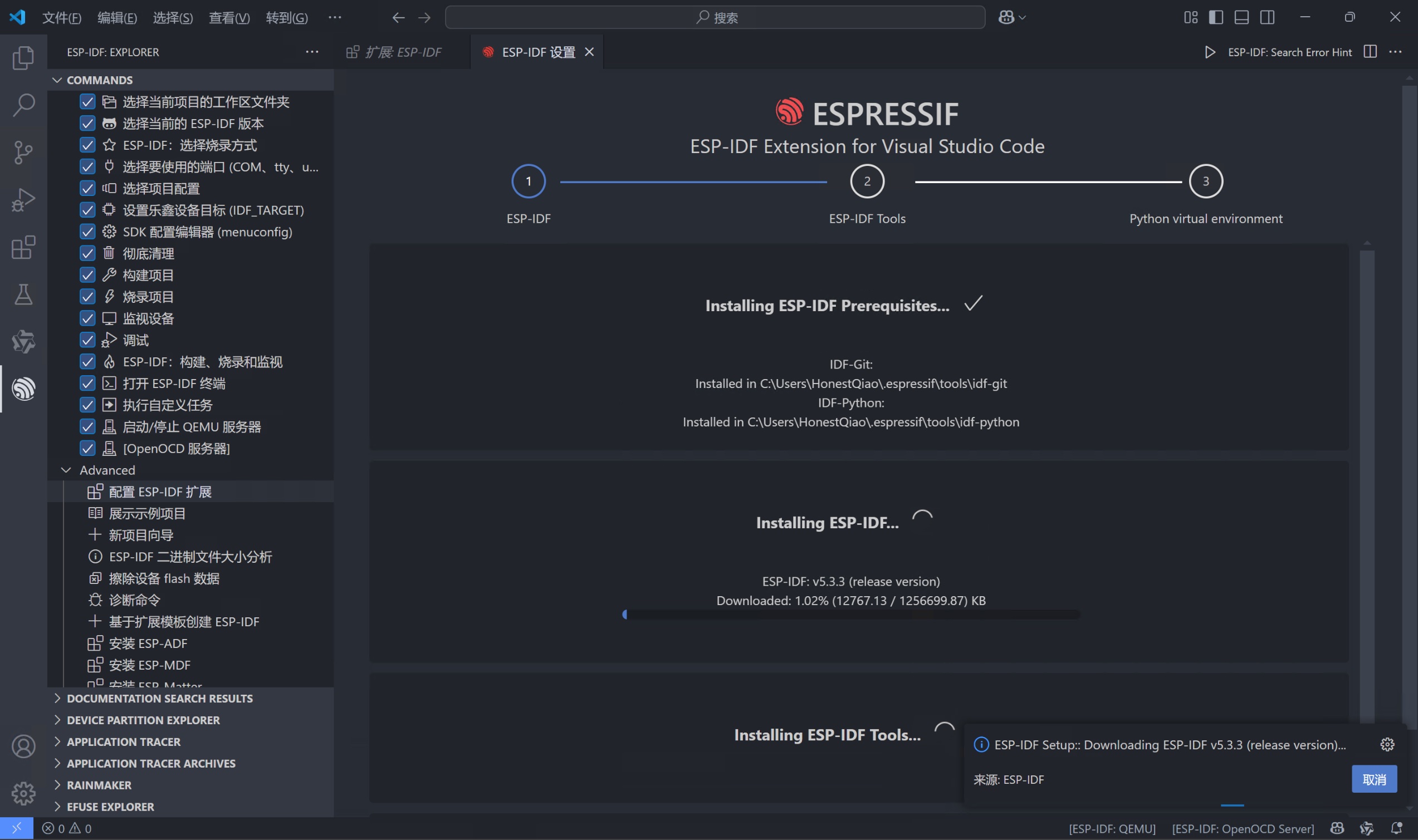Uncheck the 构建项目 command checkbox
1418x840 pixels.
[87, 275]
